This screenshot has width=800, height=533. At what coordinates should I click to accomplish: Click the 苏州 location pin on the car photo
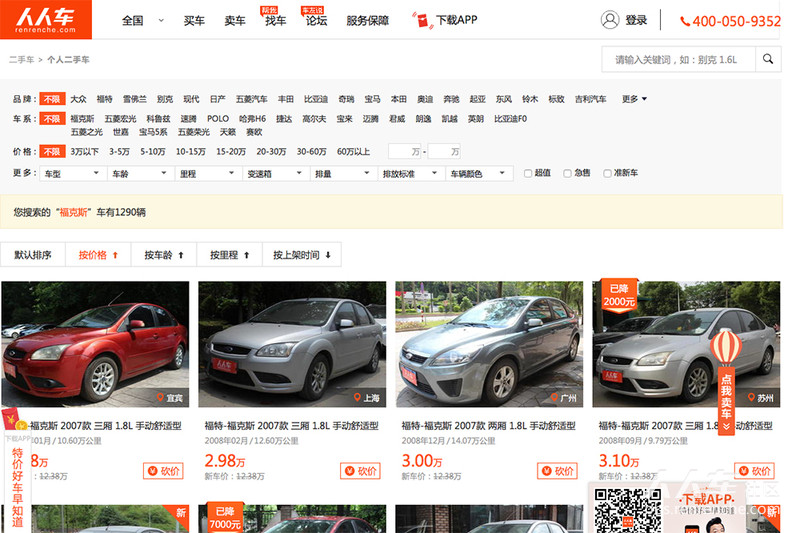(752, 397)
